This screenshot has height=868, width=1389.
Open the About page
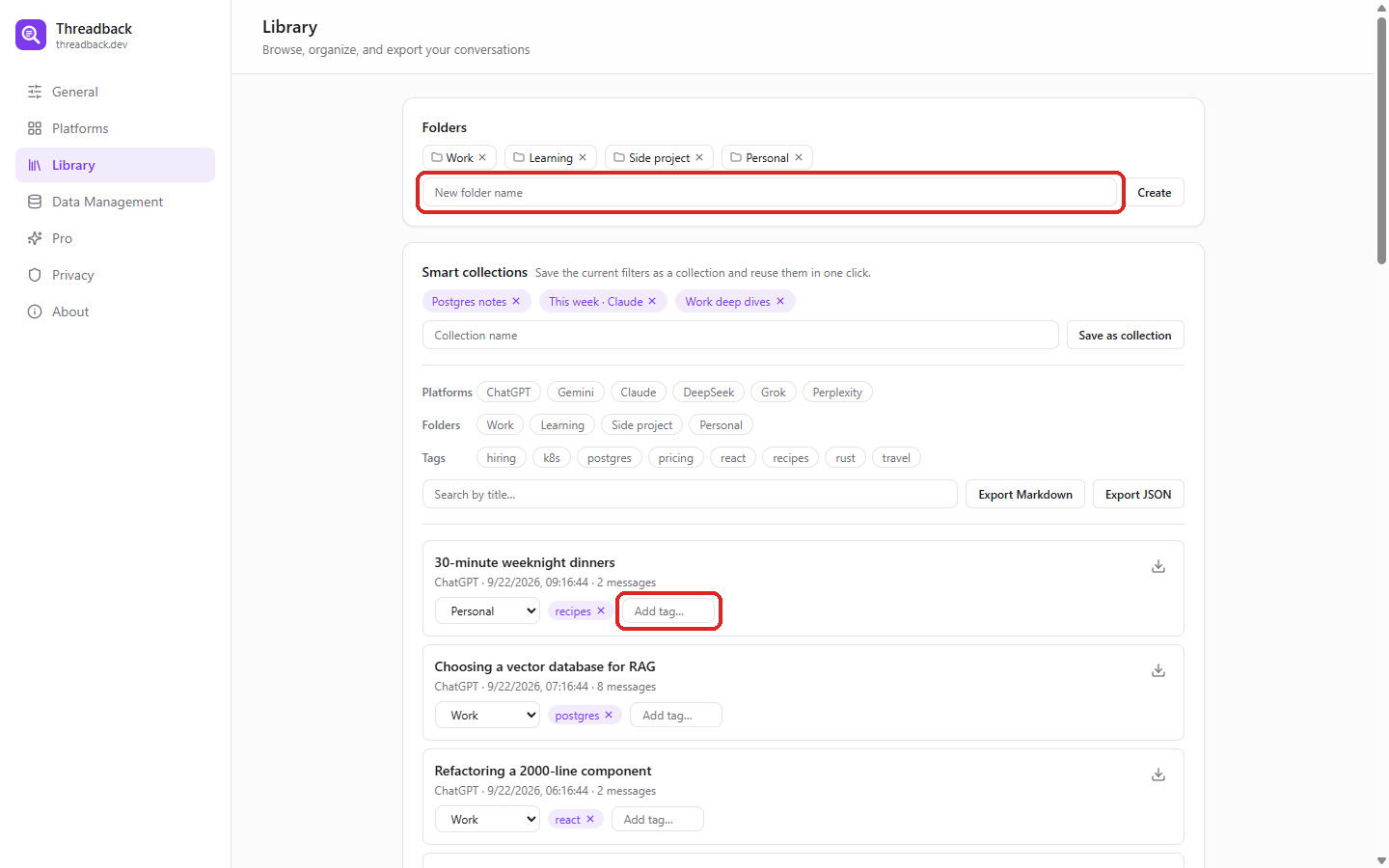(115, 312)
